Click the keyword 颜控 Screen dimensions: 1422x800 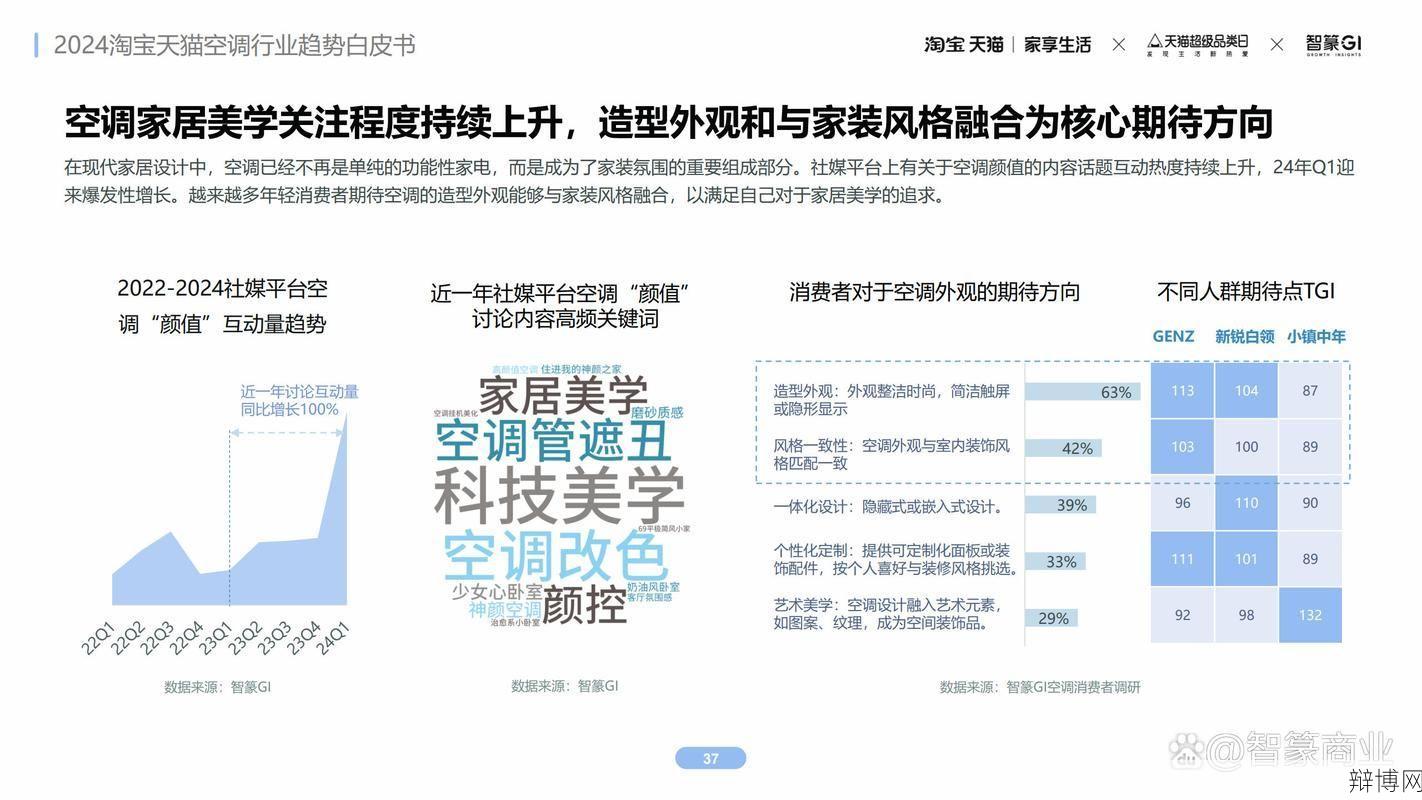(x=584, y=604)
